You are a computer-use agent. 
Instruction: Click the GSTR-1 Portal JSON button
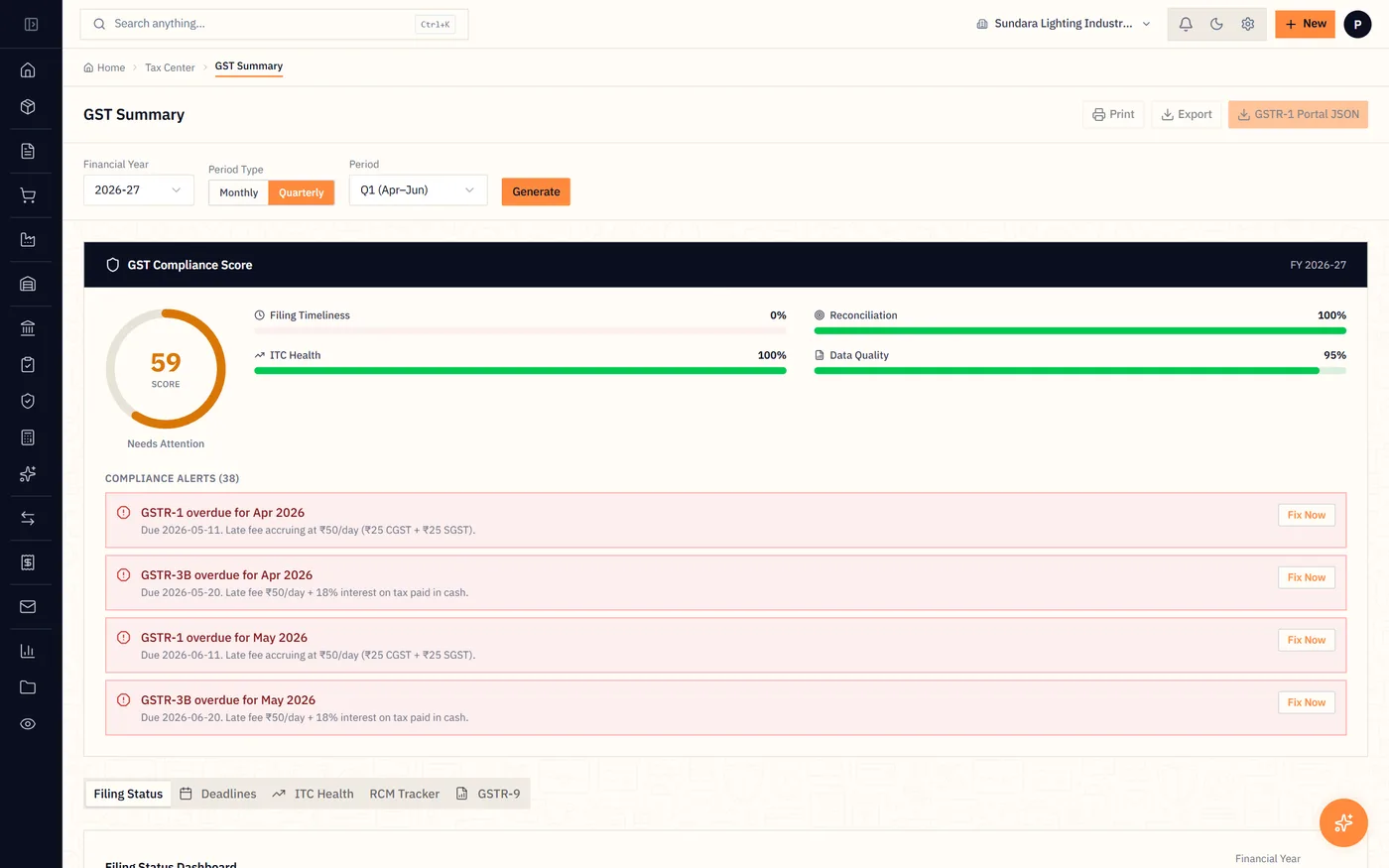pyautogui.click(x=1298, y=114)
